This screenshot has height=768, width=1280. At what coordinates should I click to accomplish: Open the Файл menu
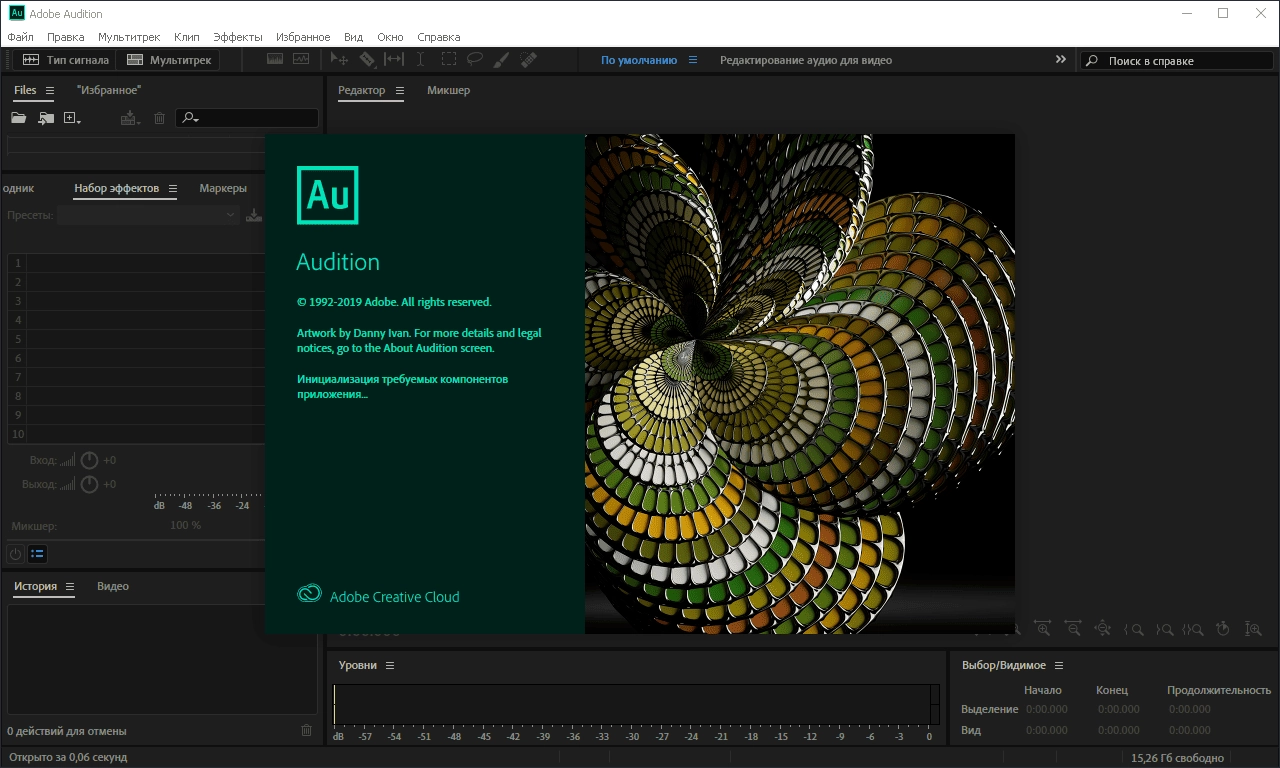tap(20, 37)
